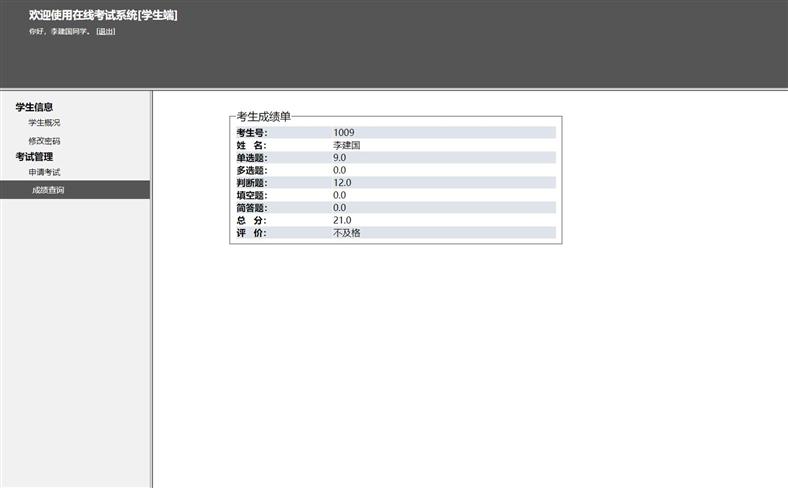Click the 学生信息 section heading

(x=34, y=107)
